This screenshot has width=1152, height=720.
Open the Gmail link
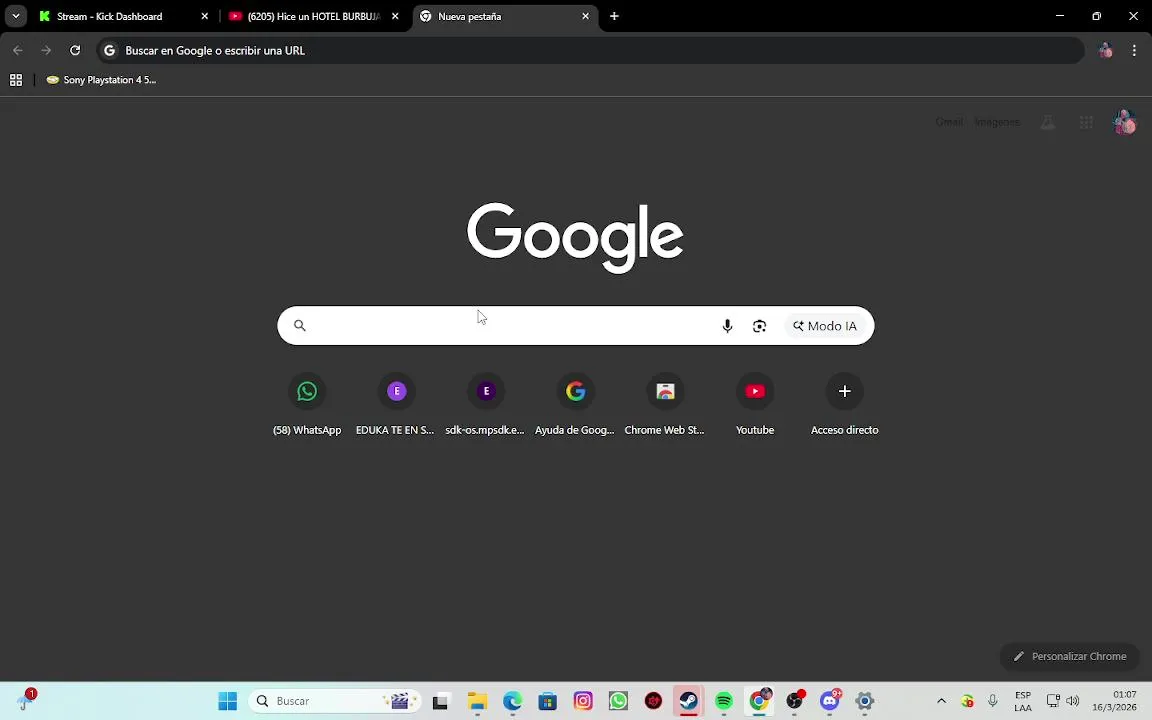pyautogui.click(x=948, y=122)
